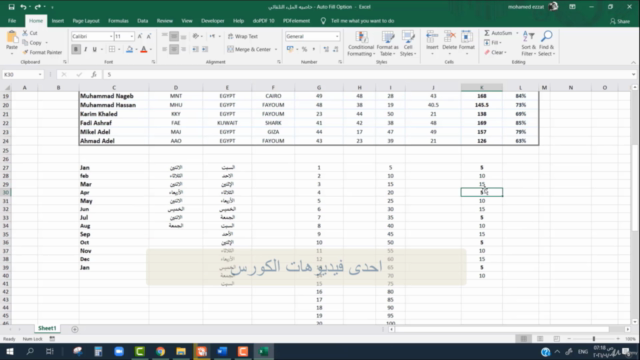The height and width of the screenshot is (360, 640).
Task: Toggle middle vertical alignment
Action: point(174,36)
